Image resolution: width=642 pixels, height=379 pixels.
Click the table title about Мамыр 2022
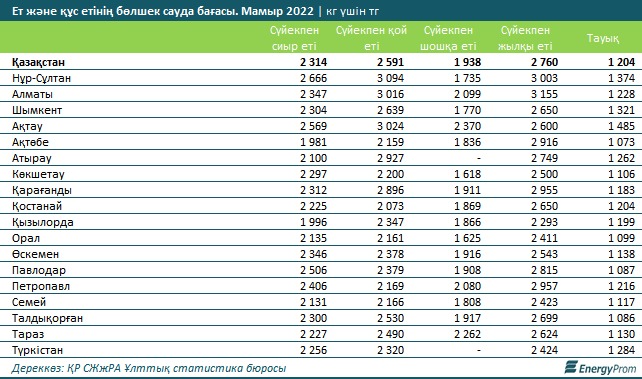coord(196,11)
